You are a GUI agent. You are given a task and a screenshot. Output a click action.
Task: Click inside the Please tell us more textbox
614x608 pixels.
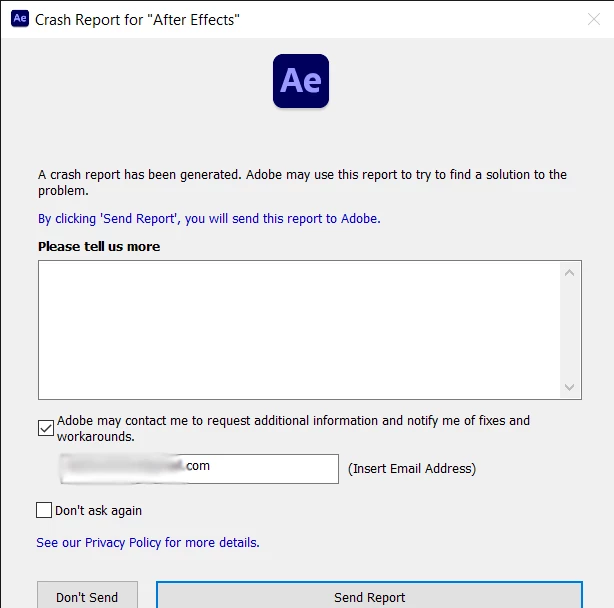[300, 330]
